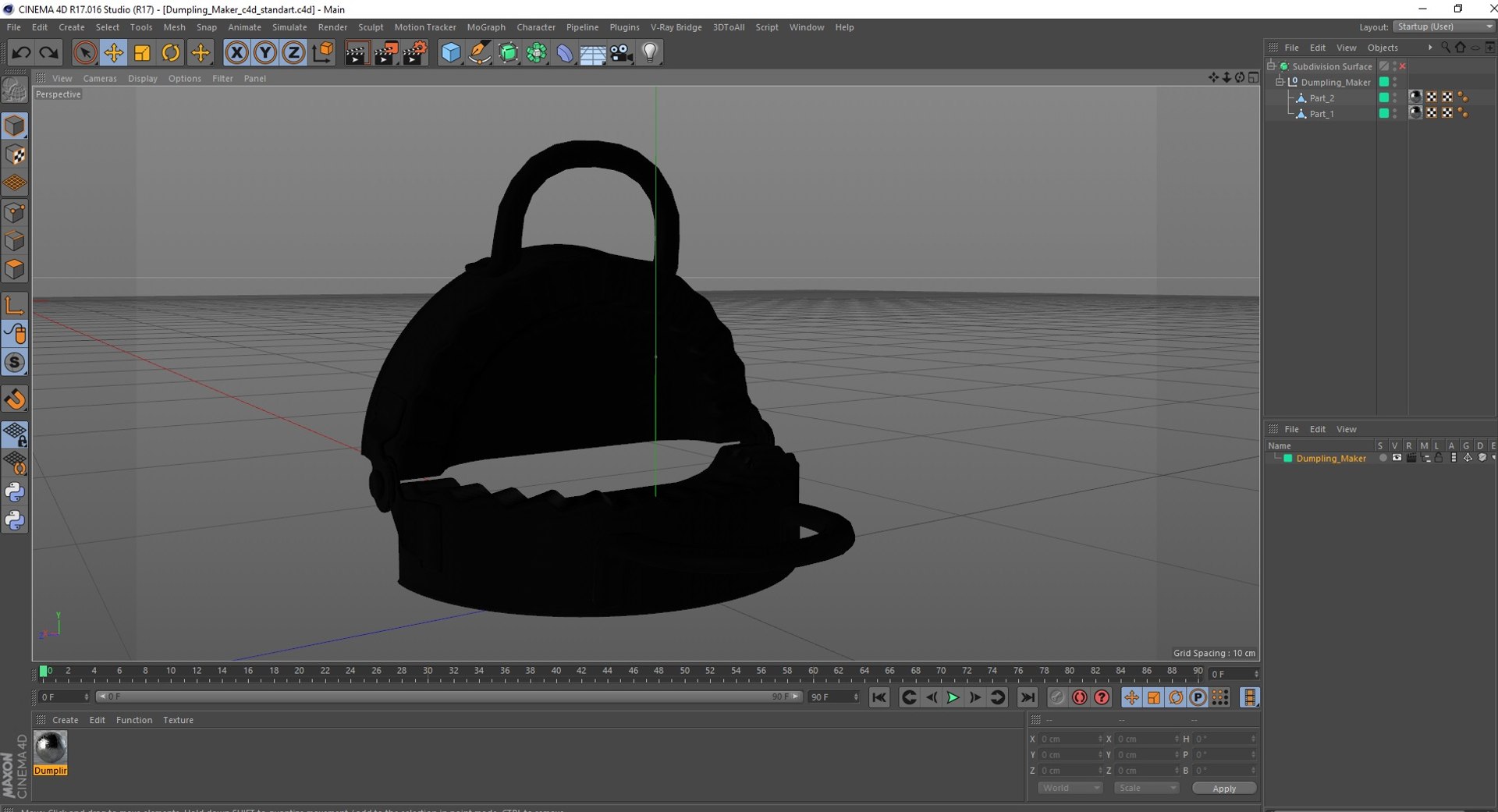
Task: Collapse the Subdivision Surface tree node
Action: (x=1272, y=66)
